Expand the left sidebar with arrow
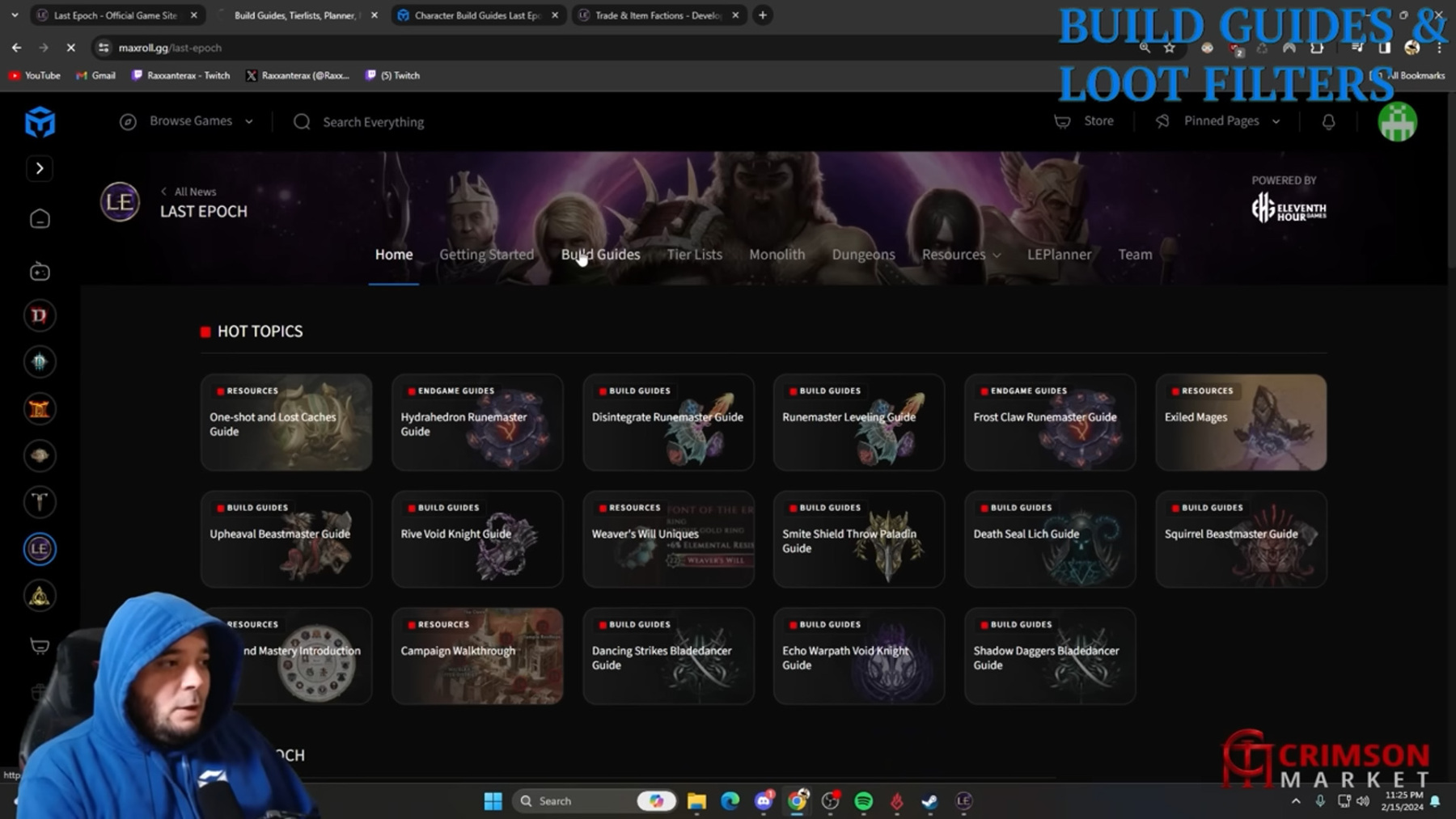 40,168
